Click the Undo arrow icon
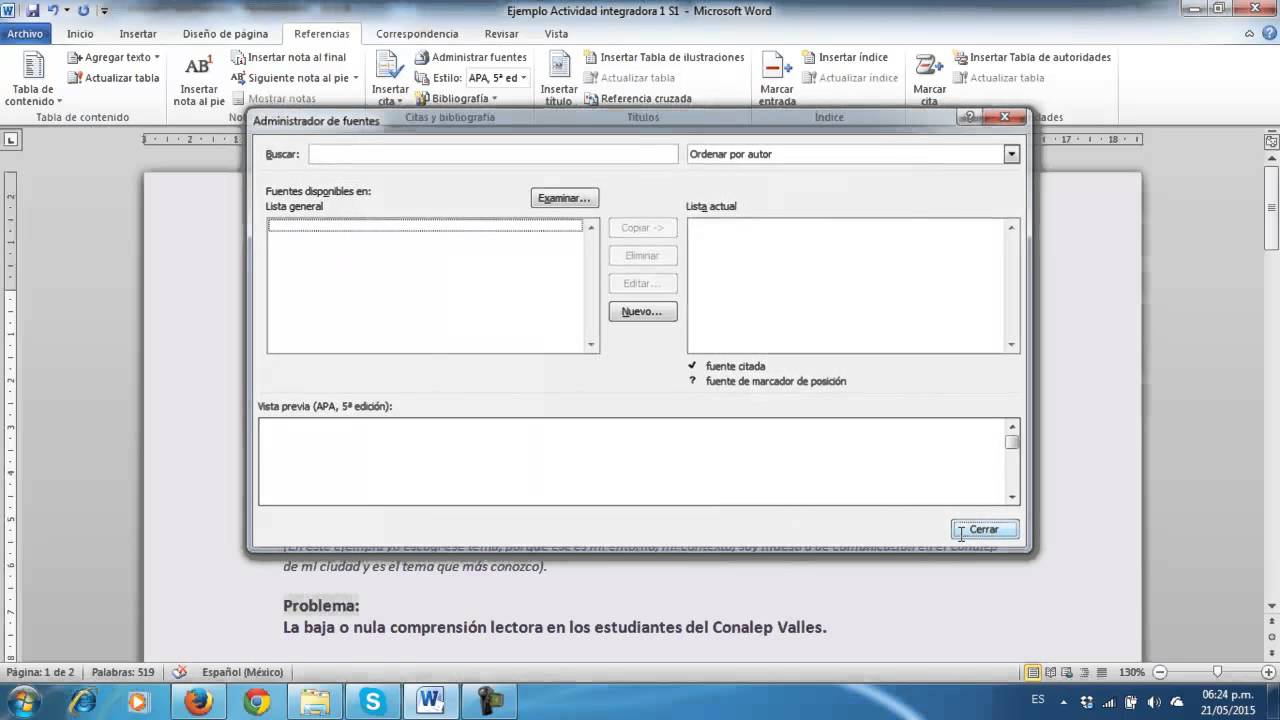The image size is (1280, 720). [53, 11]
